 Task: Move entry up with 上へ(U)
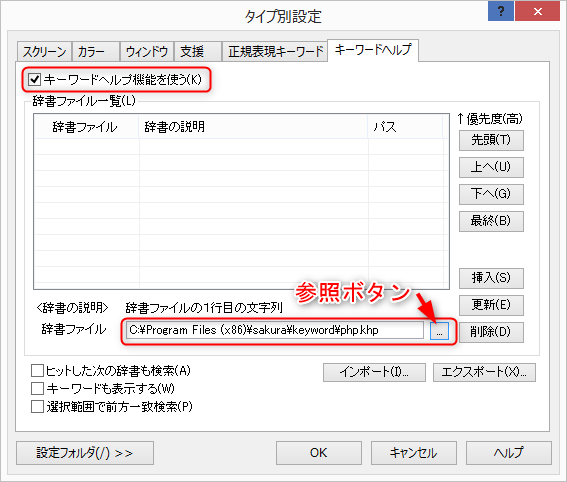[x=491, y=167]
